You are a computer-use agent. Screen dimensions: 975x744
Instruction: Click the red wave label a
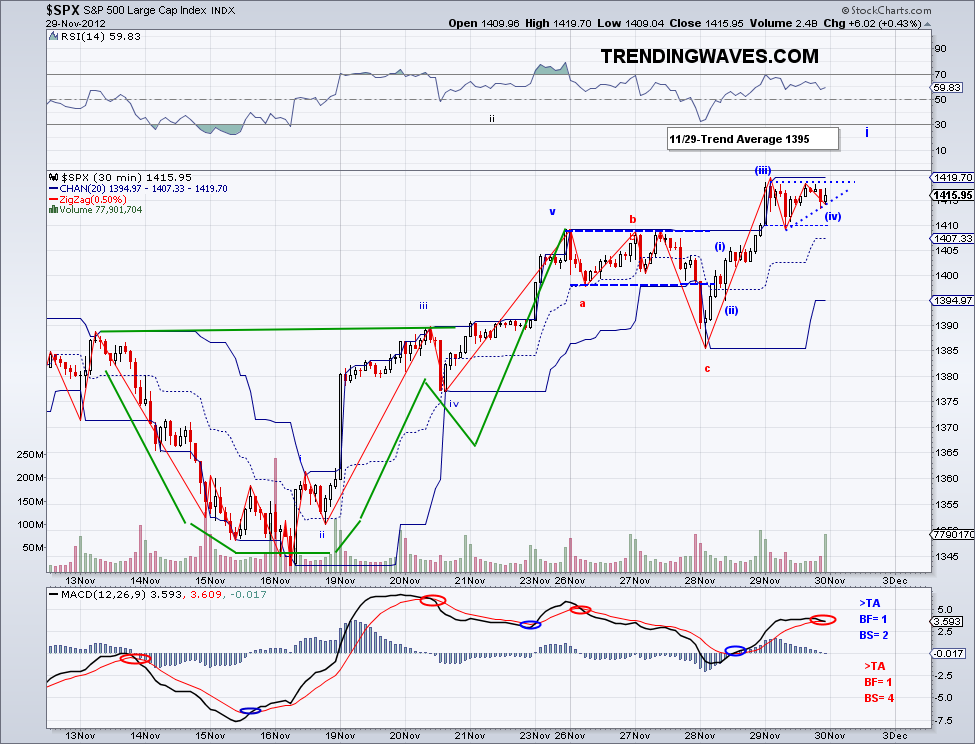click(583, 303)
